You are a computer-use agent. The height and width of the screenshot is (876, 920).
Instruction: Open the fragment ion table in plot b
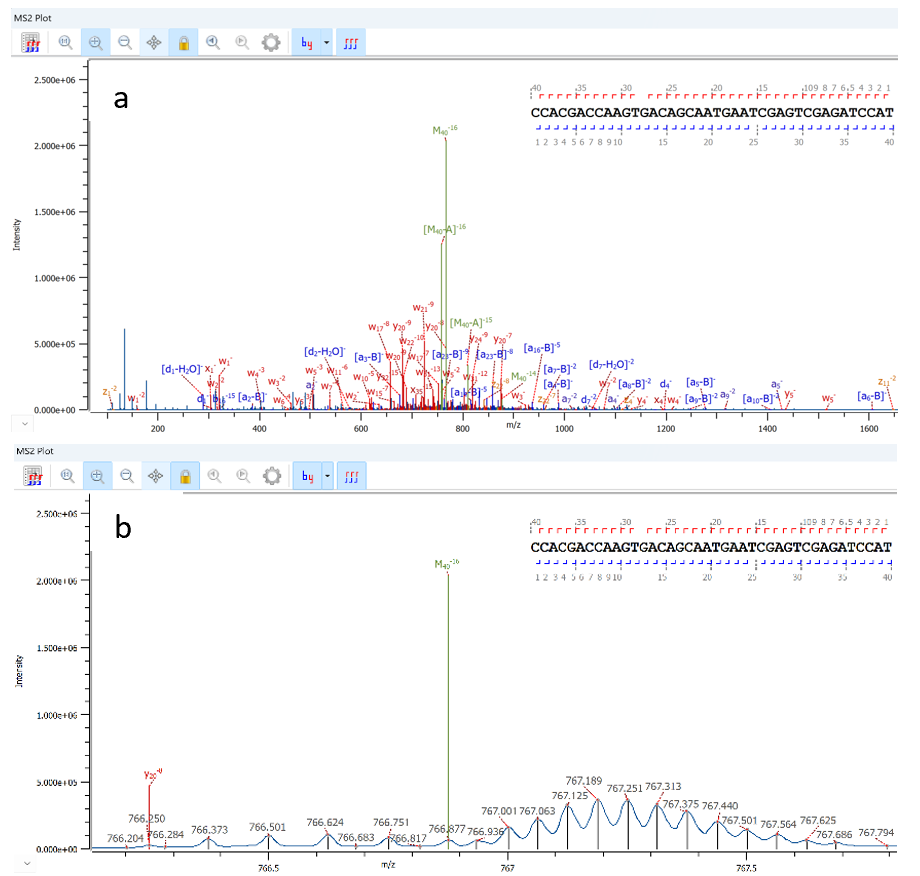[x=33, y=476]
